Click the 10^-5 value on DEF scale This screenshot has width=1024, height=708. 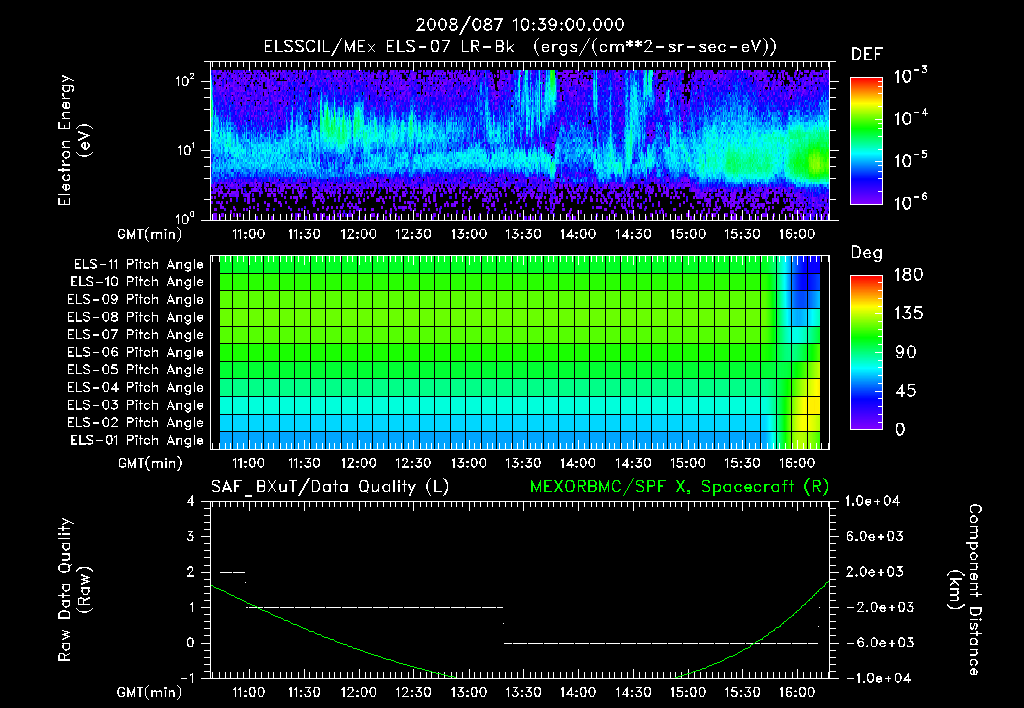click(x=910, y=159)
